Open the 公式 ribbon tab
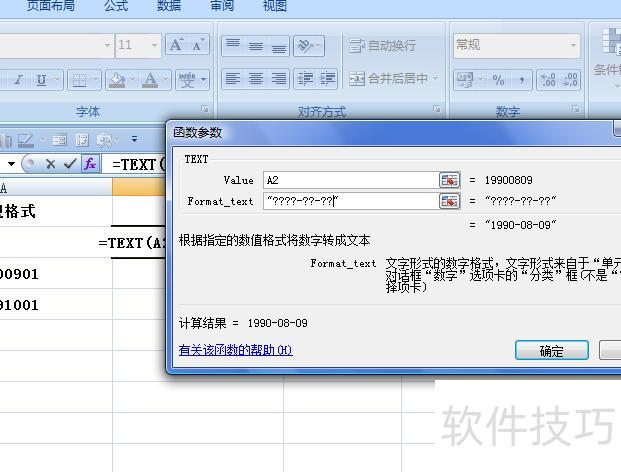Viewport: 621px width, 472px height. [116, 6]
